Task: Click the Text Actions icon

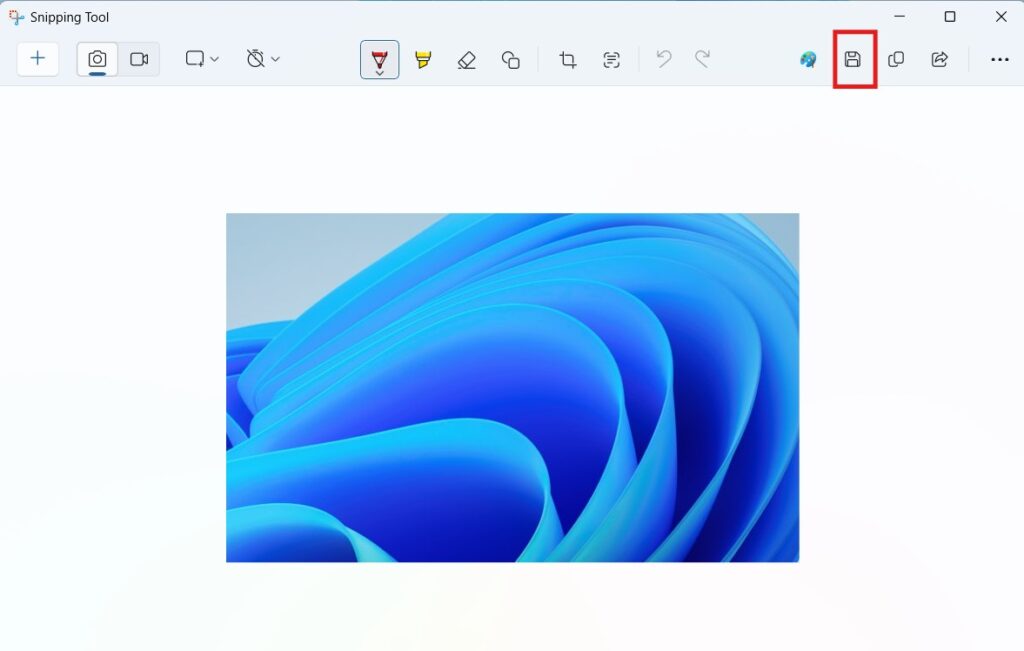Action: (612, 59)
